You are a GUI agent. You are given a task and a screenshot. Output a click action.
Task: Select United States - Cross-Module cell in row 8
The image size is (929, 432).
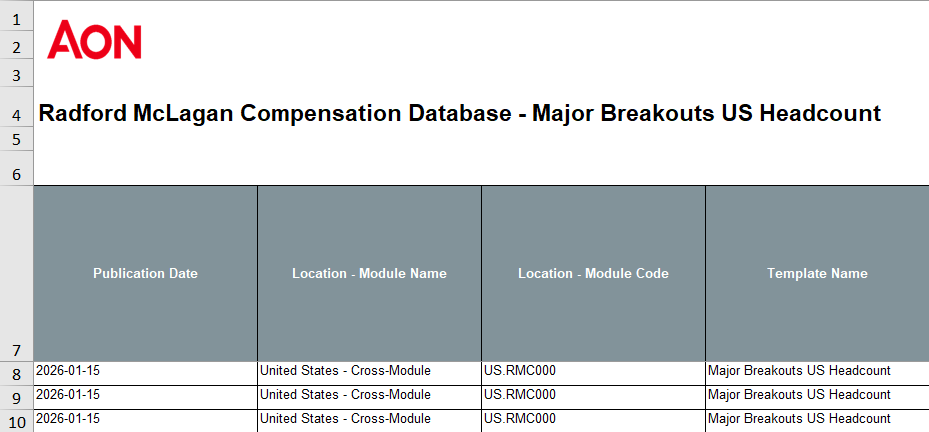[369, 371]
